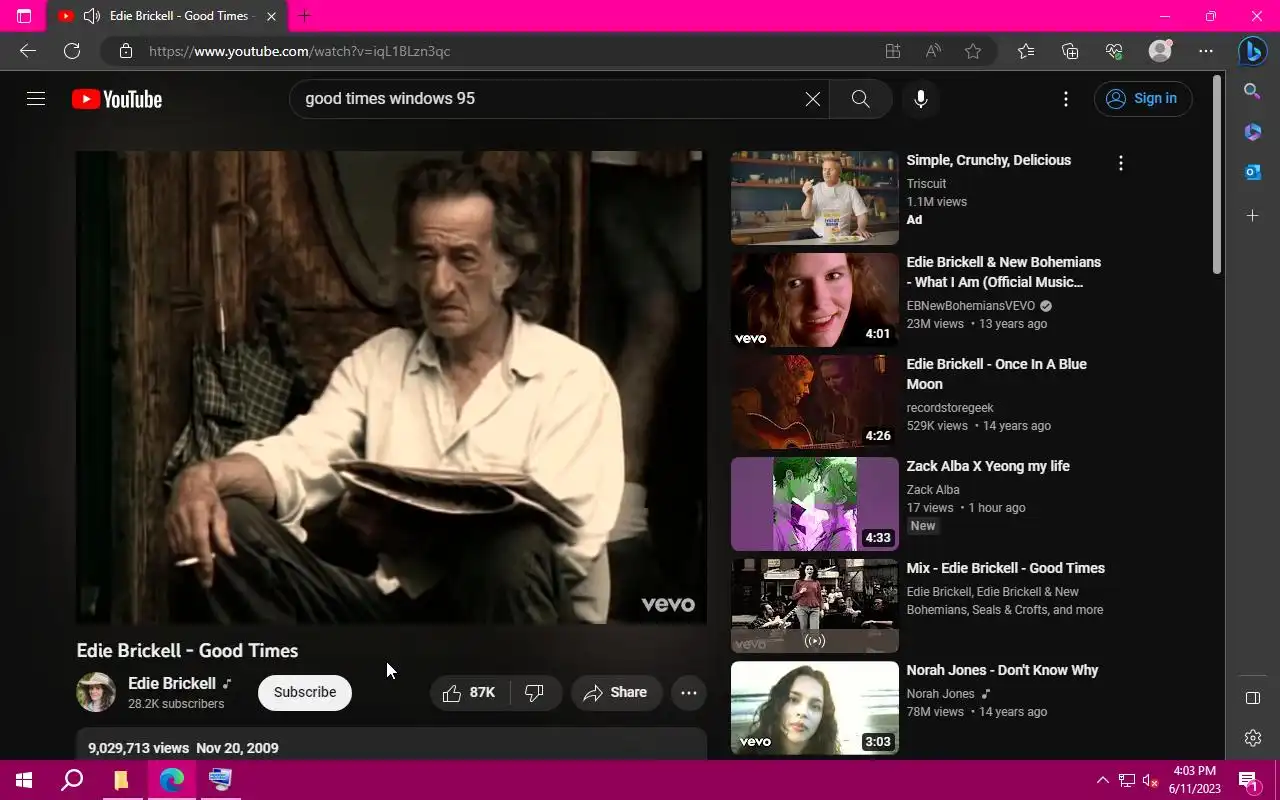Open Microsoft 365 in Edge sidebar
This screenshot has height=800, width=1280.
(1252, 132)
